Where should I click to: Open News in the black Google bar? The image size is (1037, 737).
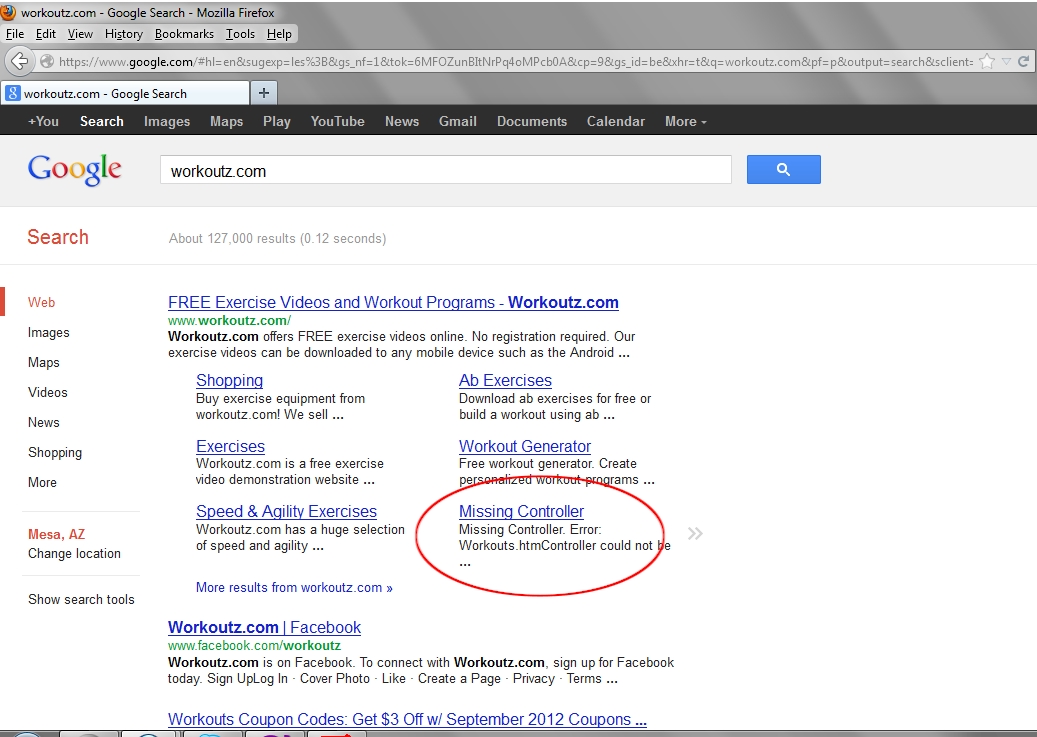pos(402,121)
